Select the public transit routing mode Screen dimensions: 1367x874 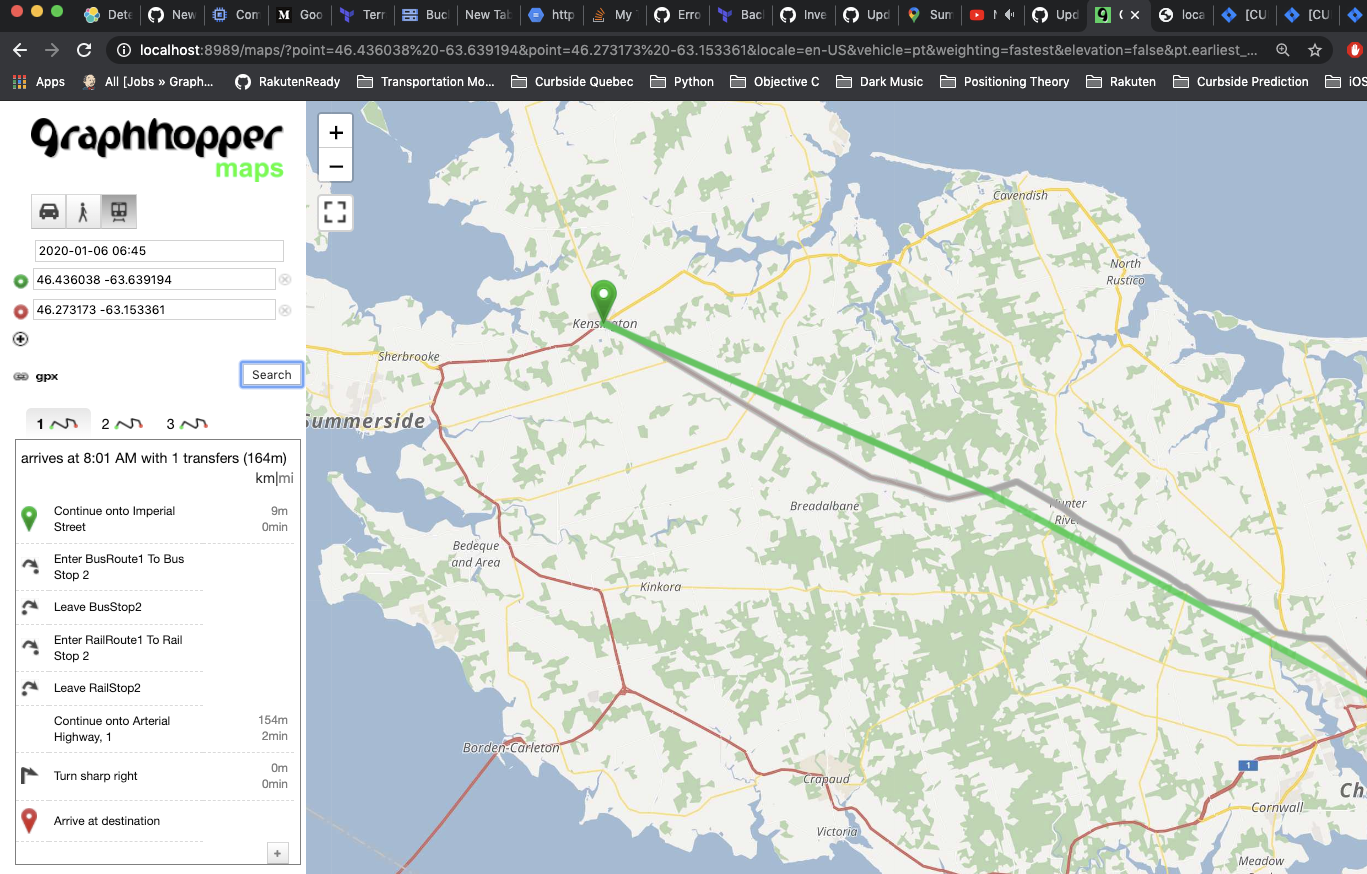(x=118, y=211)
